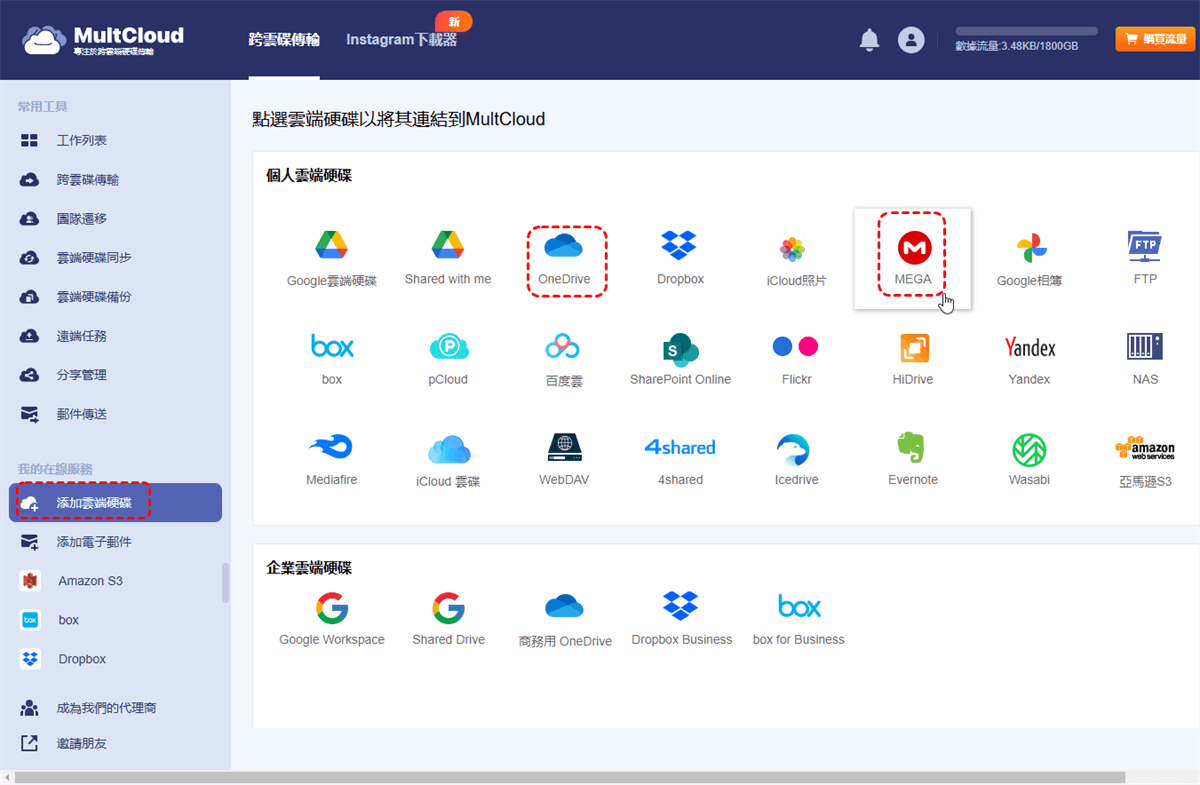The image size is (1200, 785).
Task: Click the 數據流量 3.48KB/1800GB text
Action: (1016, 46)
